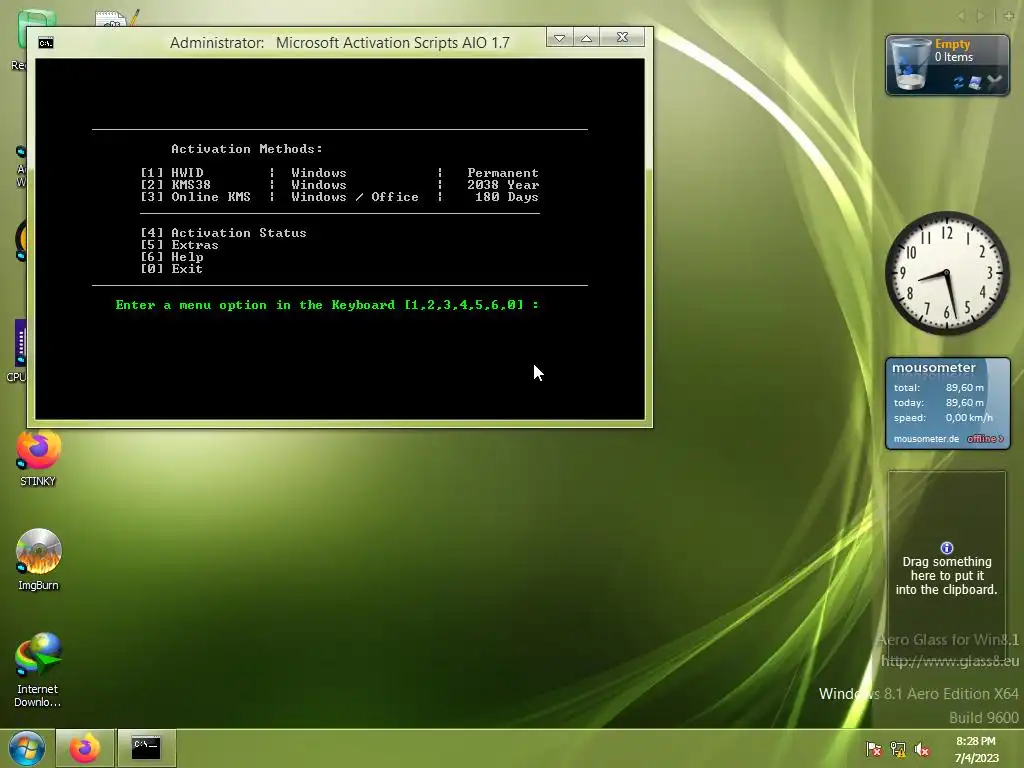Screen dimensions: 1024x768
Task: Click the gadget sidebar plus icon
Action: pos(1009,16)
